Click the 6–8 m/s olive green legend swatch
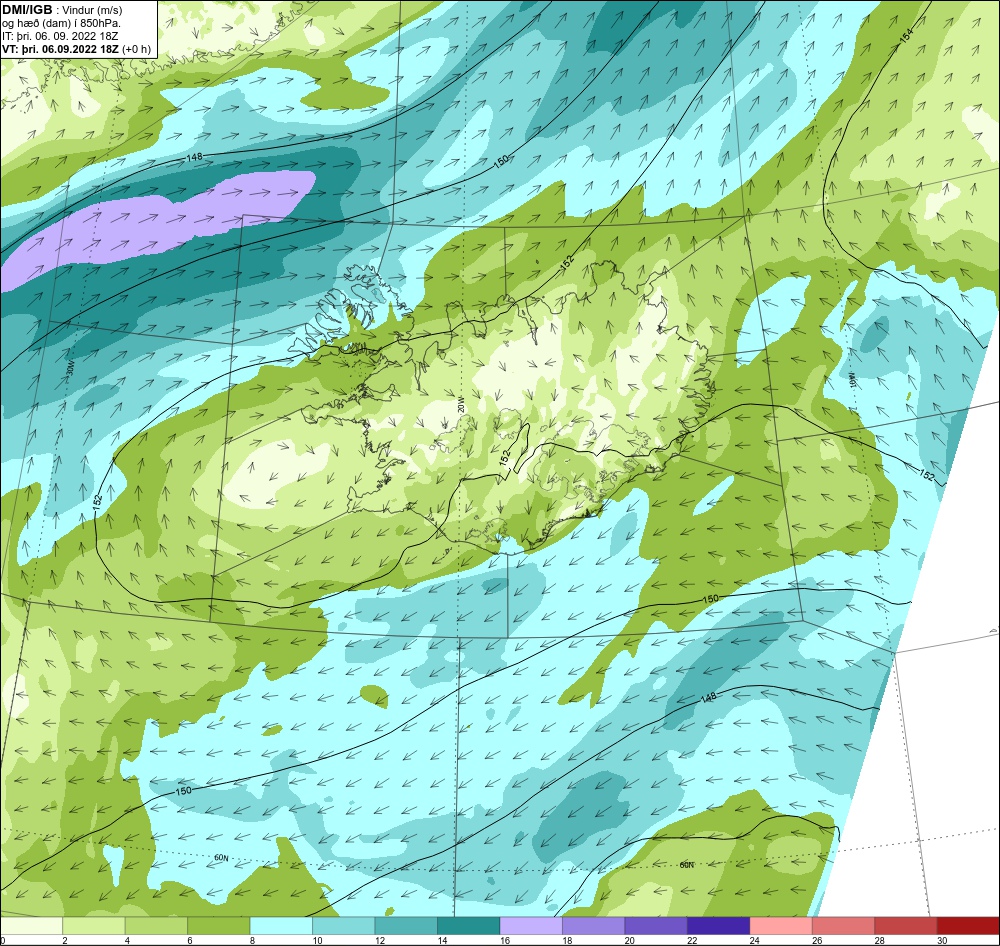Viewport: 1000px width, 946px height. coord(219,926)
